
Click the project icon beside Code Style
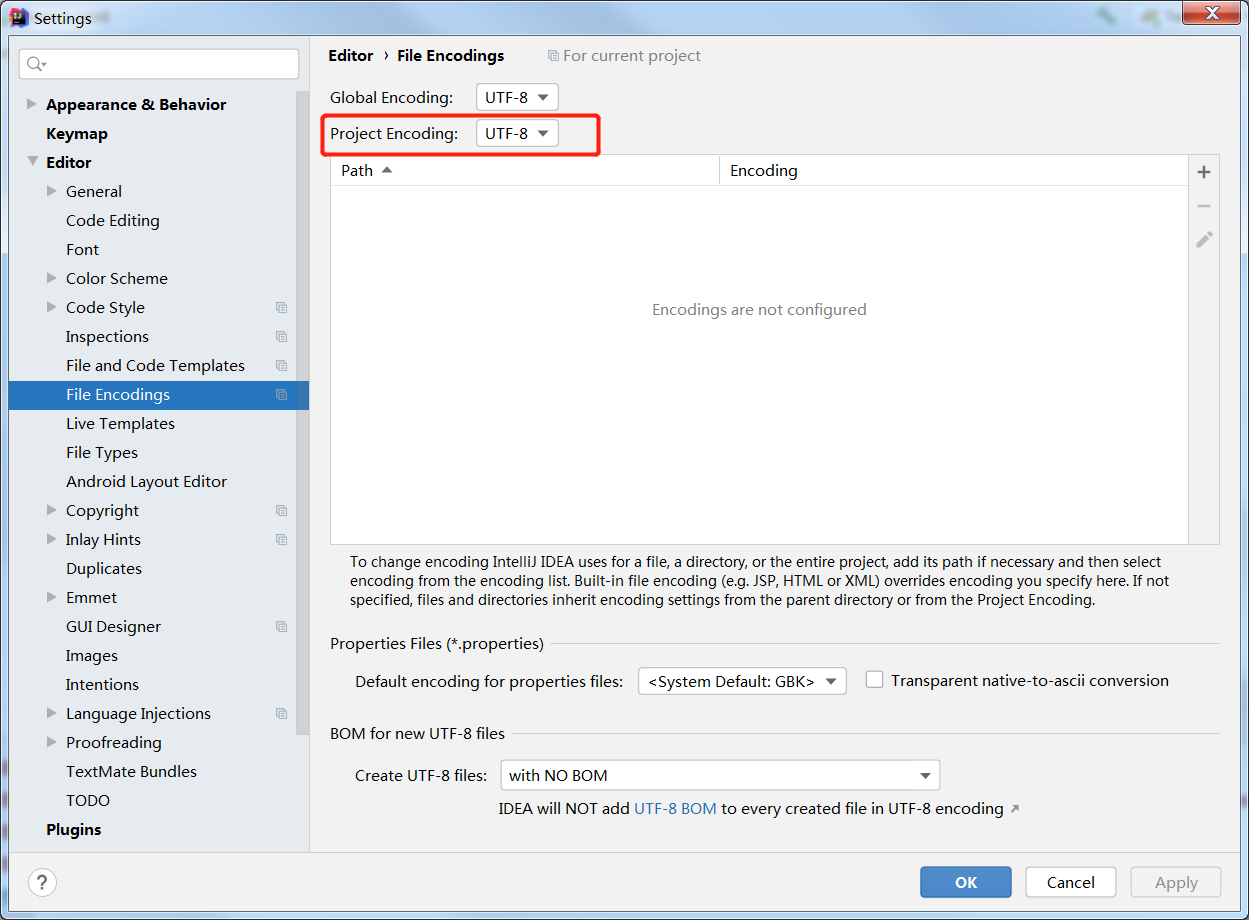point(282,308)
